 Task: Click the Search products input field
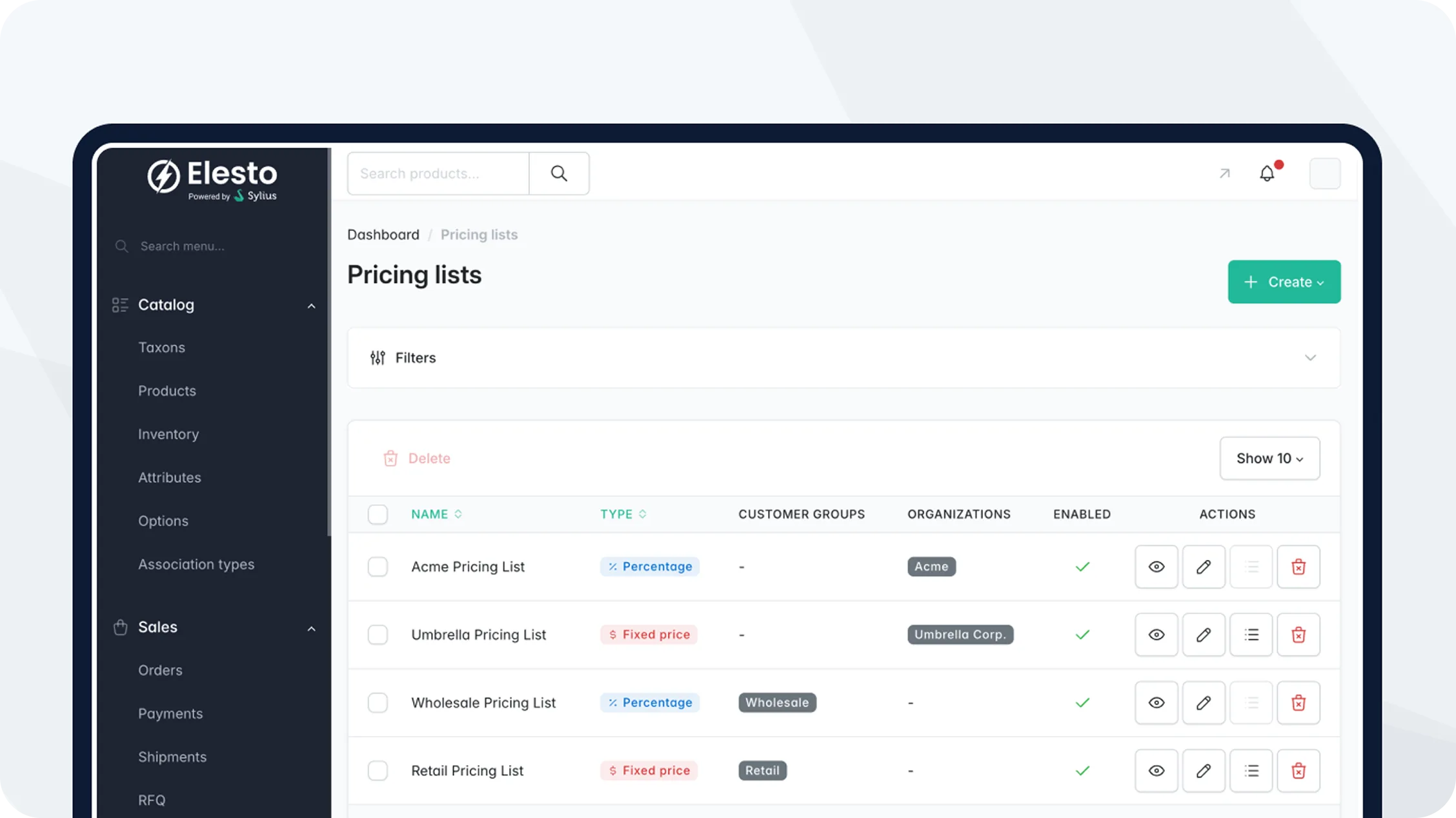tap(438, 174)
